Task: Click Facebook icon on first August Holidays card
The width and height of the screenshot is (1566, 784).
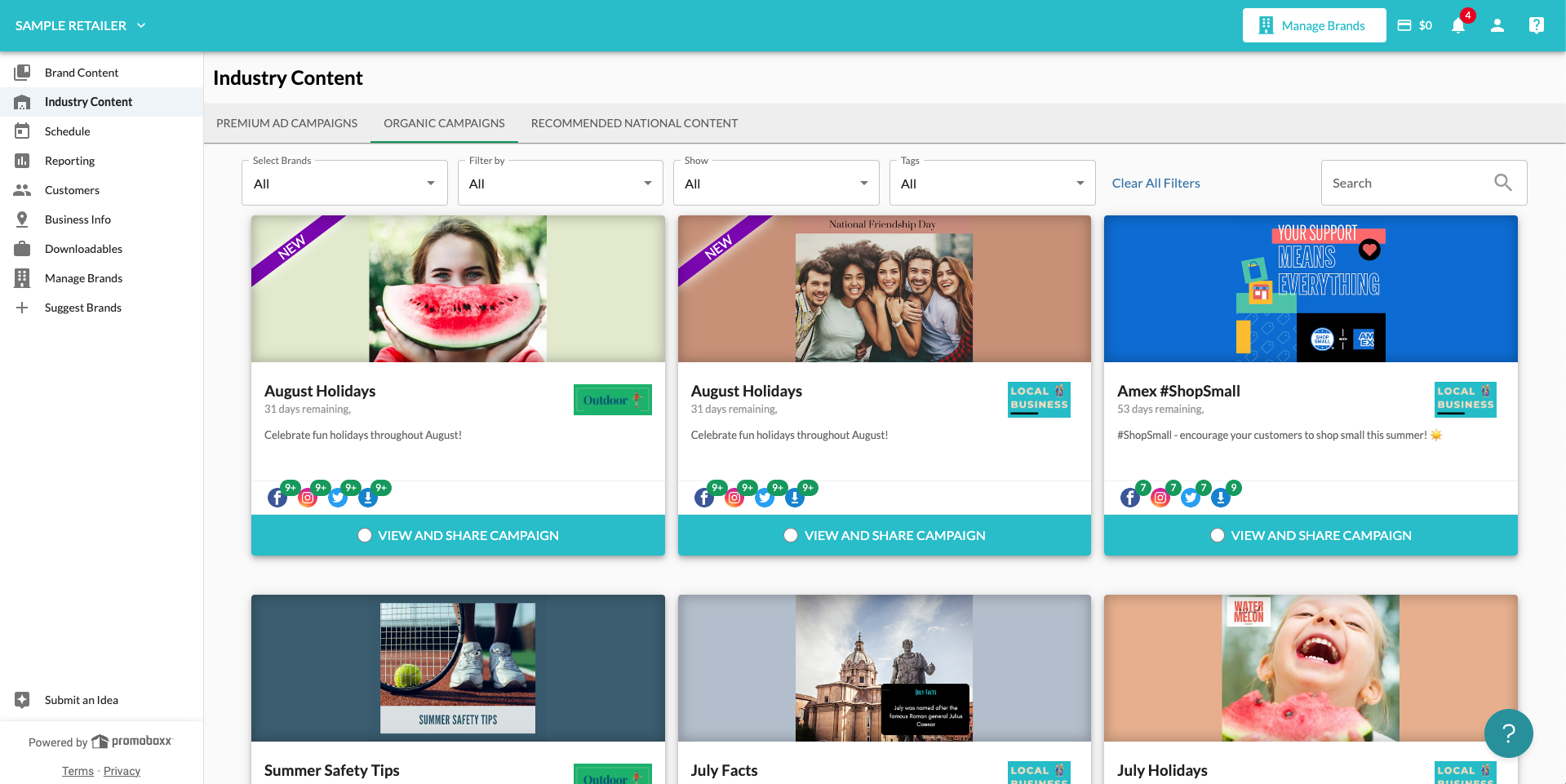Action: pos(277,497)
